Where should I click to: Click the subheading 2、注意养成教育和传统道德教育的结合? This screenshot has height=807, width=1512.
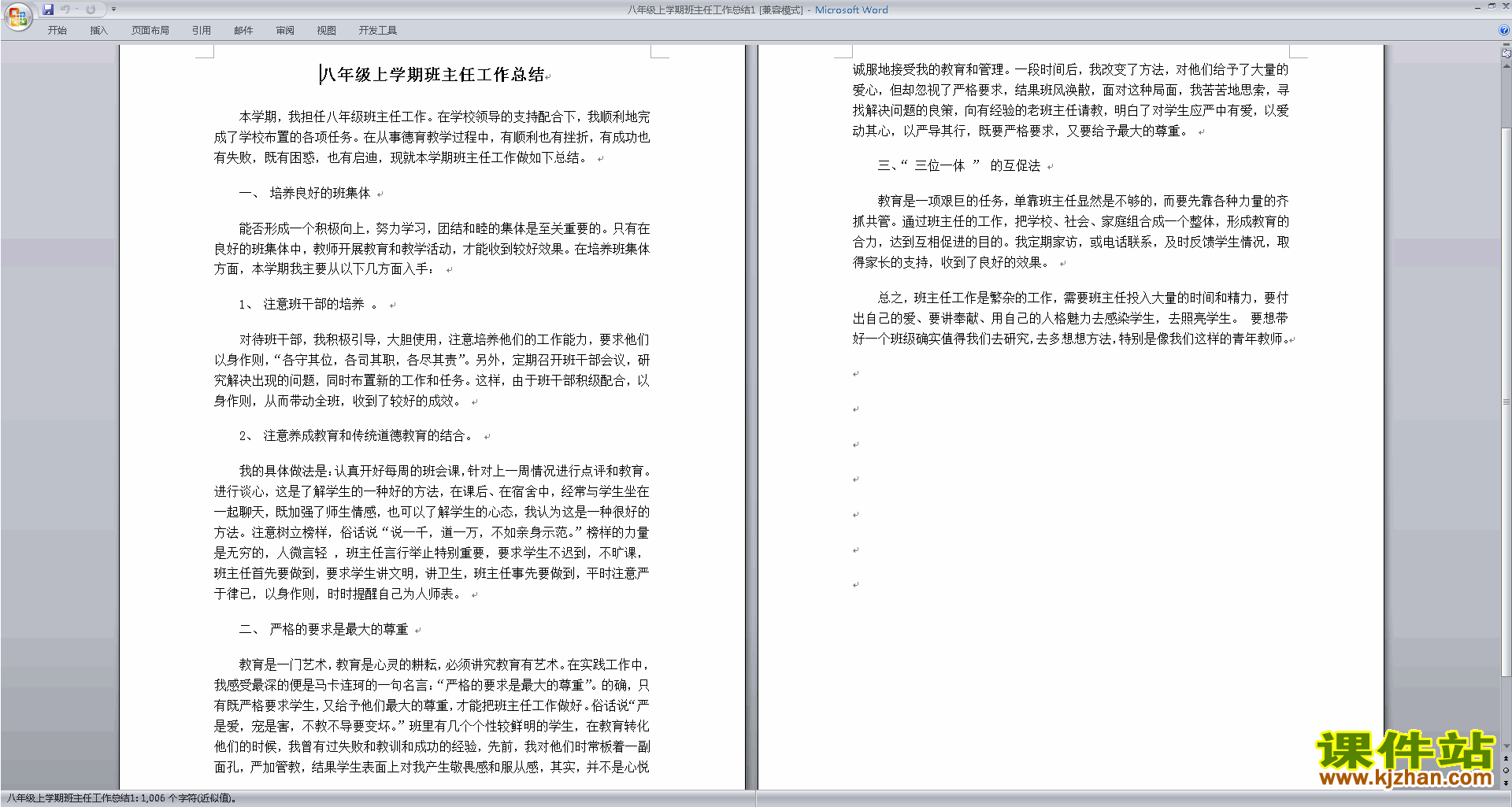click(356, 435)
